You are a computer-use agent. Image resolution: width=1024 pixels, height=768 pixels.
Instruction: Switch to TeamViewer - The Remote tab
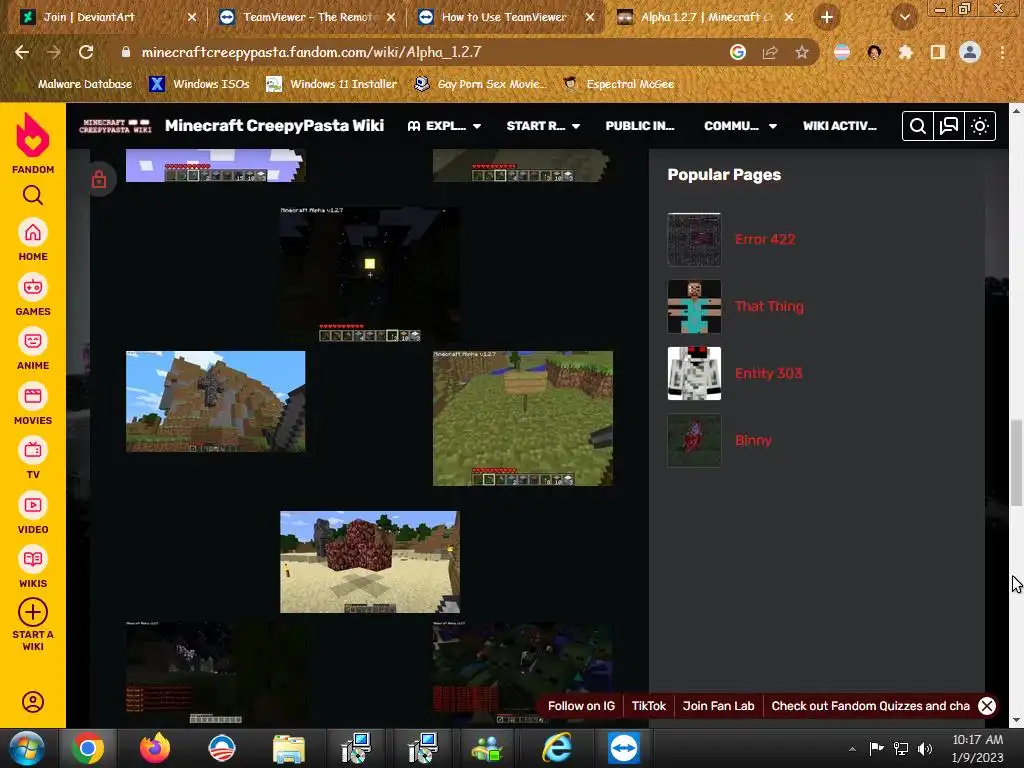[x=307, y=18]
